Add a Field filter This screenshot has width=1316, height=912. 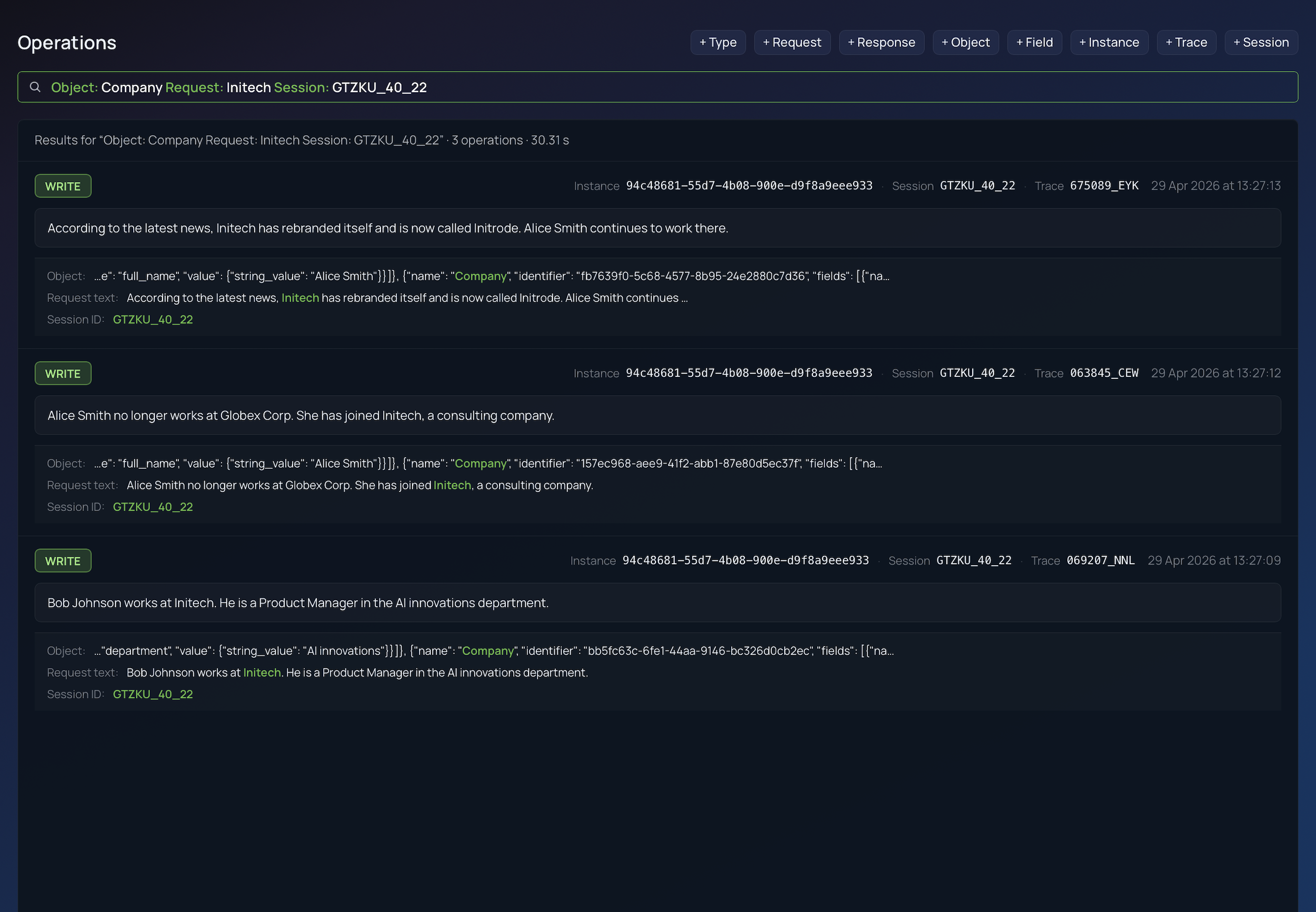(1034, 42)
